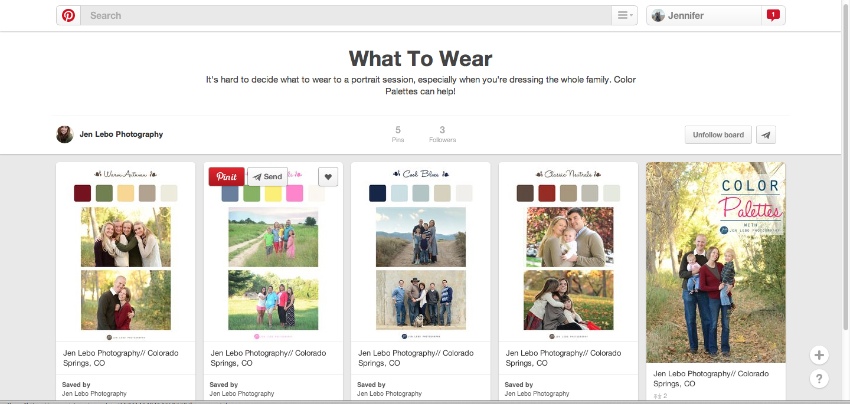
Task: Click the Cool Blues palette title
Action: click(421, 174)
